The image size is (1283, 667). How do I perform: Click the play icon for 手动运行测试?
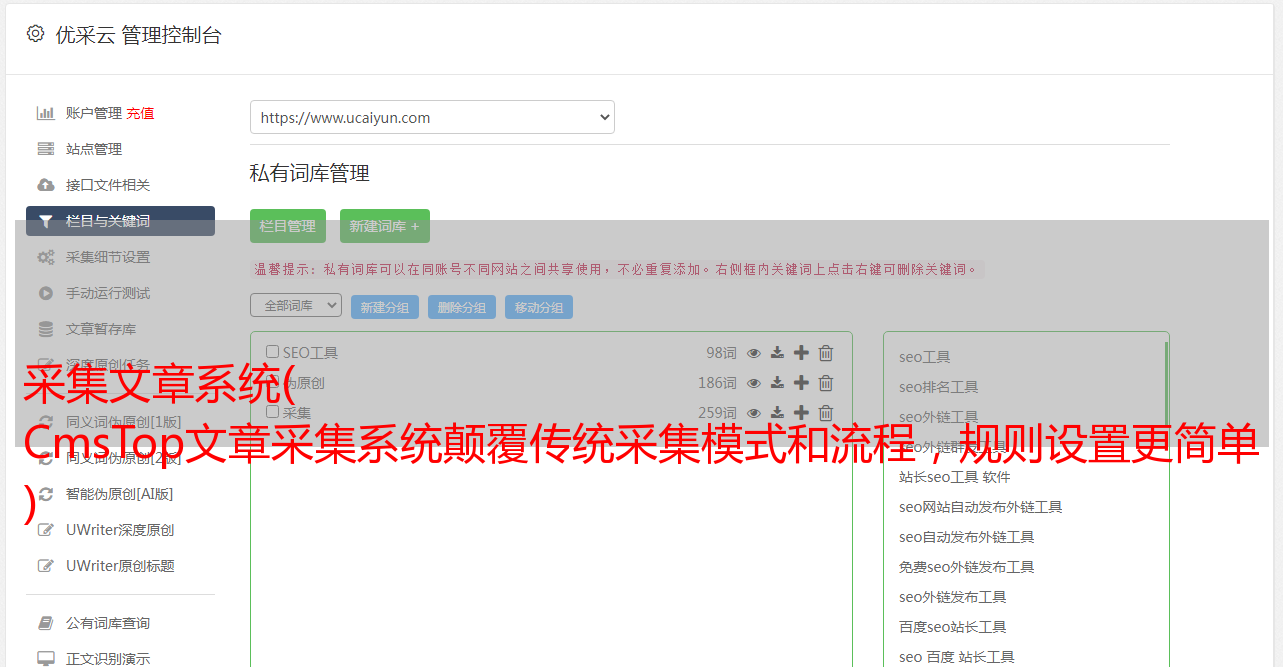tap(46, 293)
